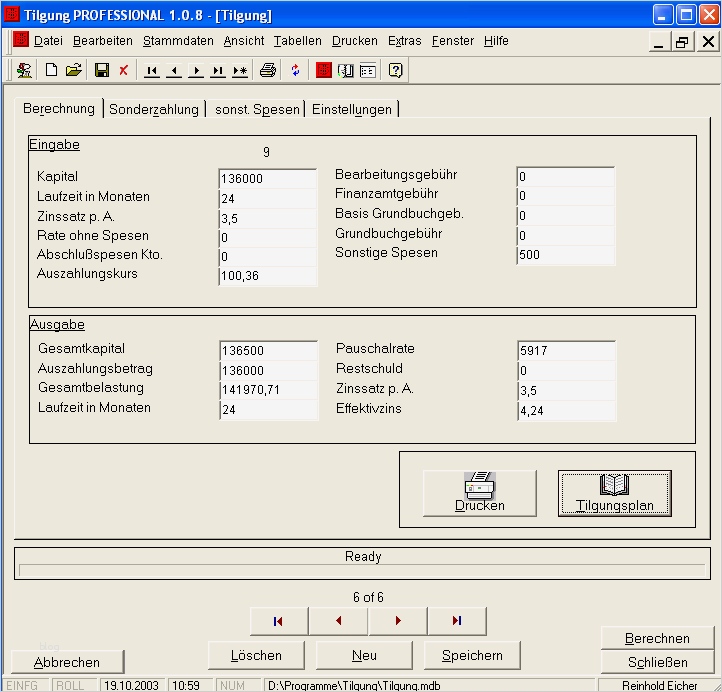The height and width of the screenshot is (692, 722).
Task: Open the Tabellen menu
Action: (298, 41)
